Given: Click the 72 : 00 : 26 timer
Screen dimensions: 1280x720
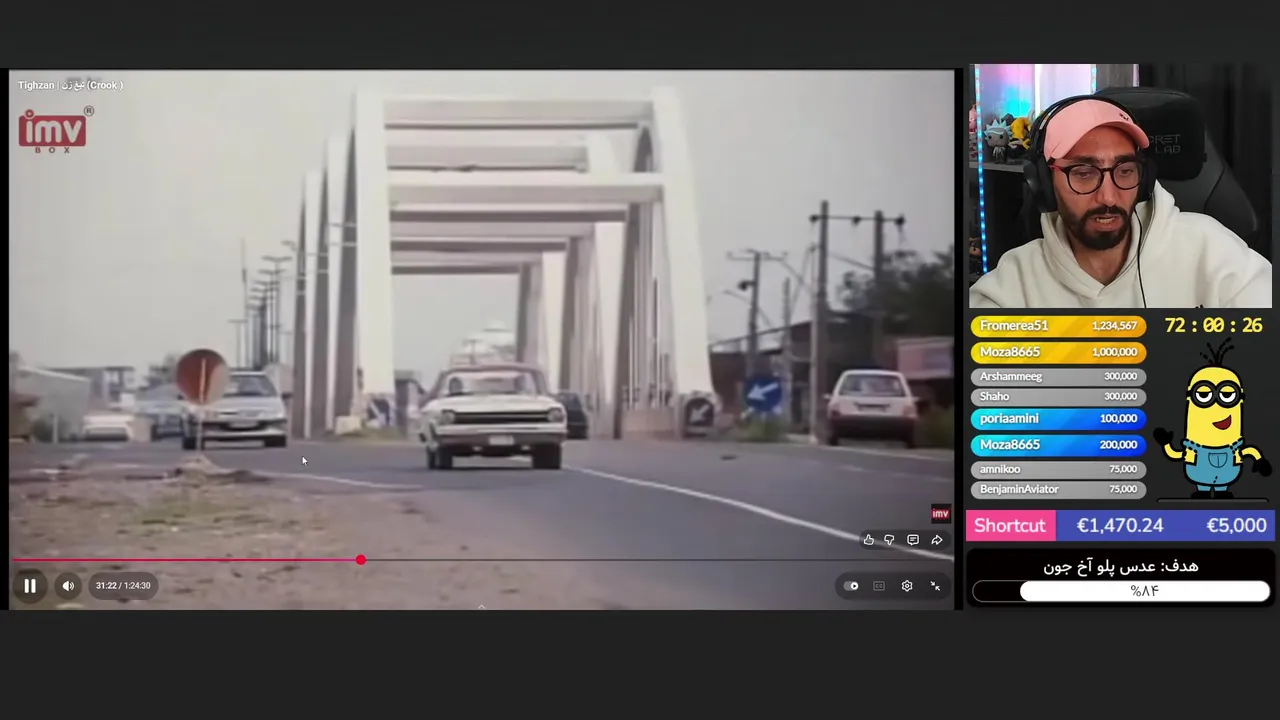Looking at the screenshot, I should (x=1213, y=326).
